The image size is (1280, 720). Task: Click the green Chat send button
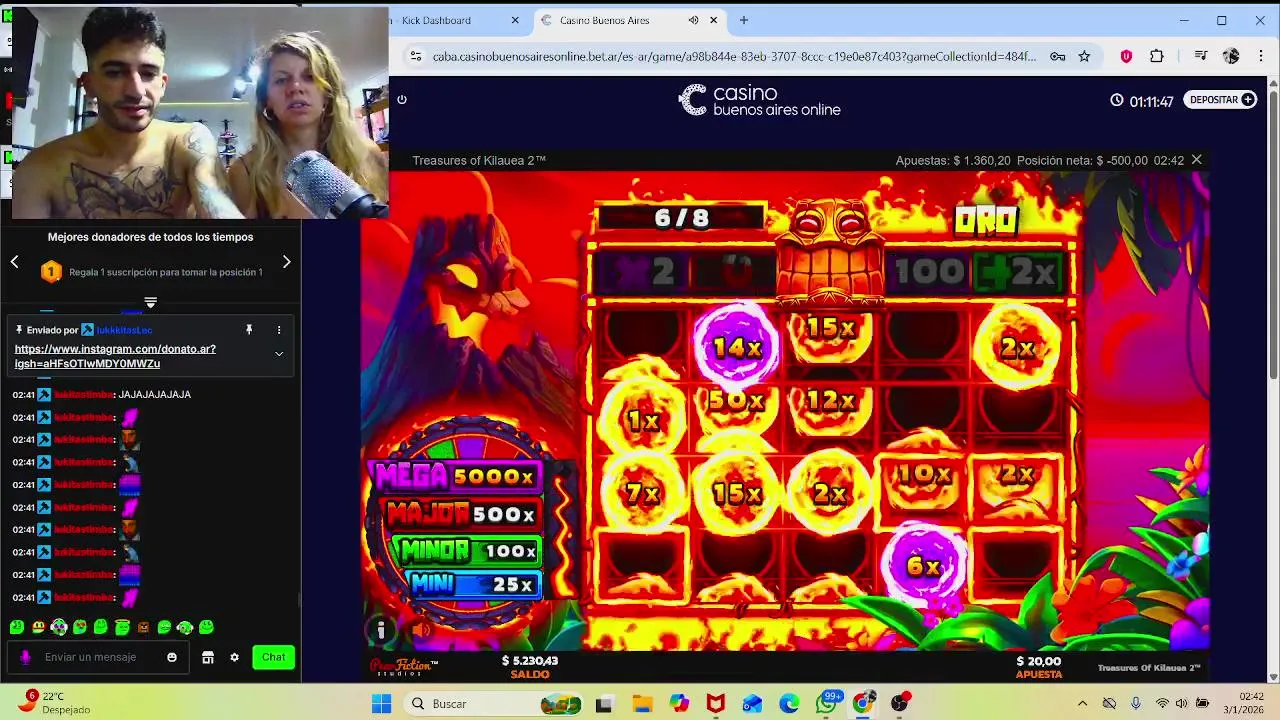coord(273,657)
